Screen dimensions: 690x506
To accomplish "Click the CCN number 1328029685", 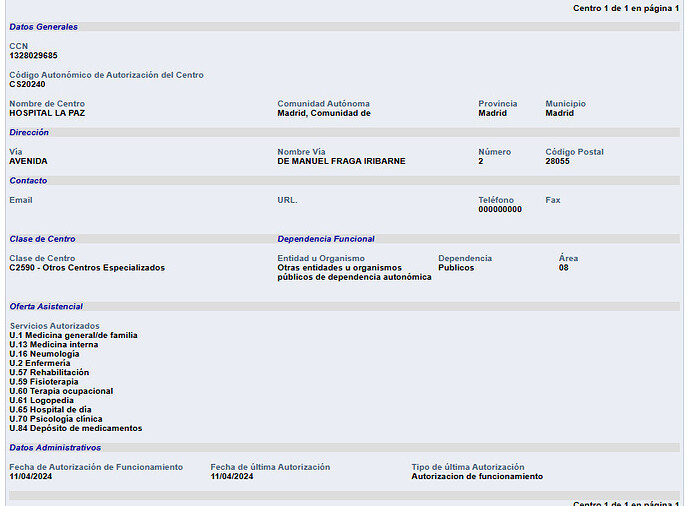I will pos(33,56).
